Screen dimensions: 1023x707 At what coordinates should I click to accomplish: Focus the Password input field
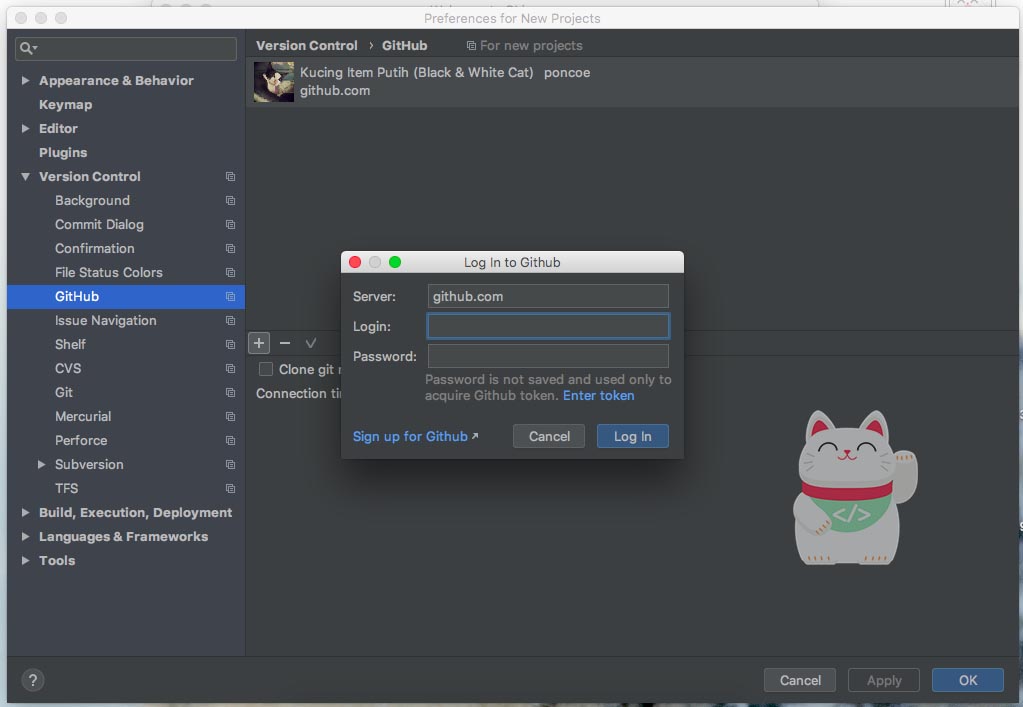click(x=548, y=356)
